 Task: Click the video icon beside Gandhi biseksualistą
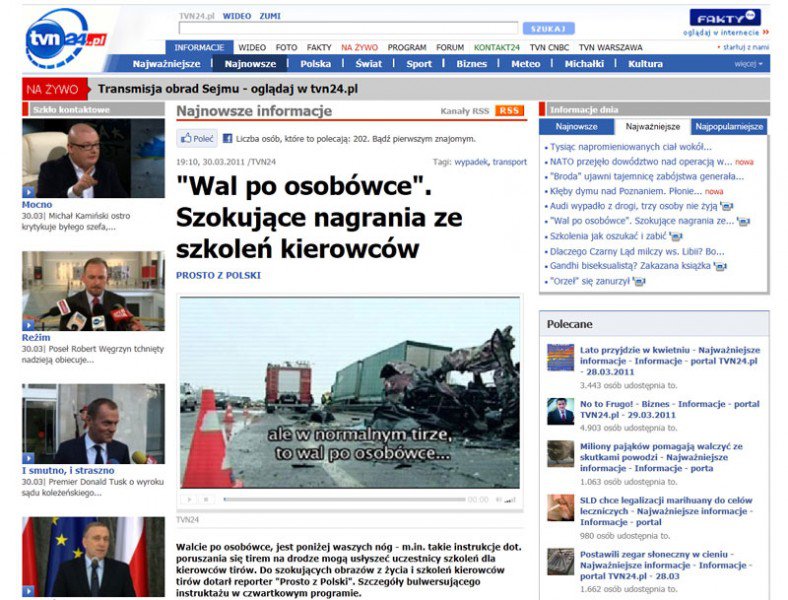(x=720, y=266)
